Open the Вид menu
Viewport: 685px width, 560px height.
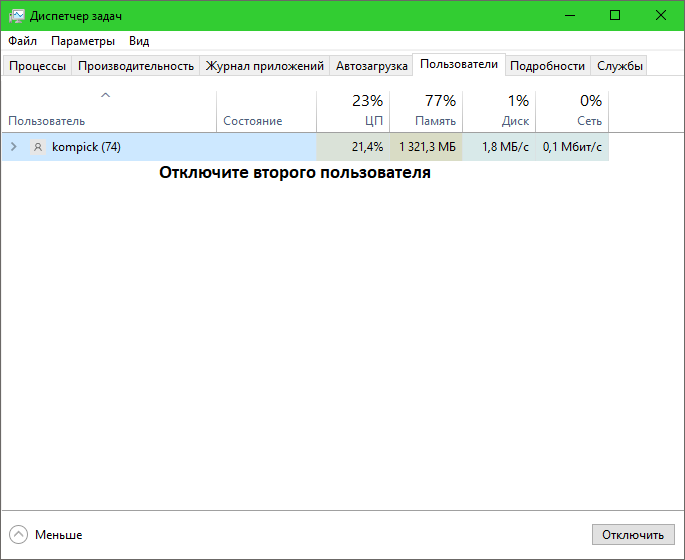pos(139,41)
